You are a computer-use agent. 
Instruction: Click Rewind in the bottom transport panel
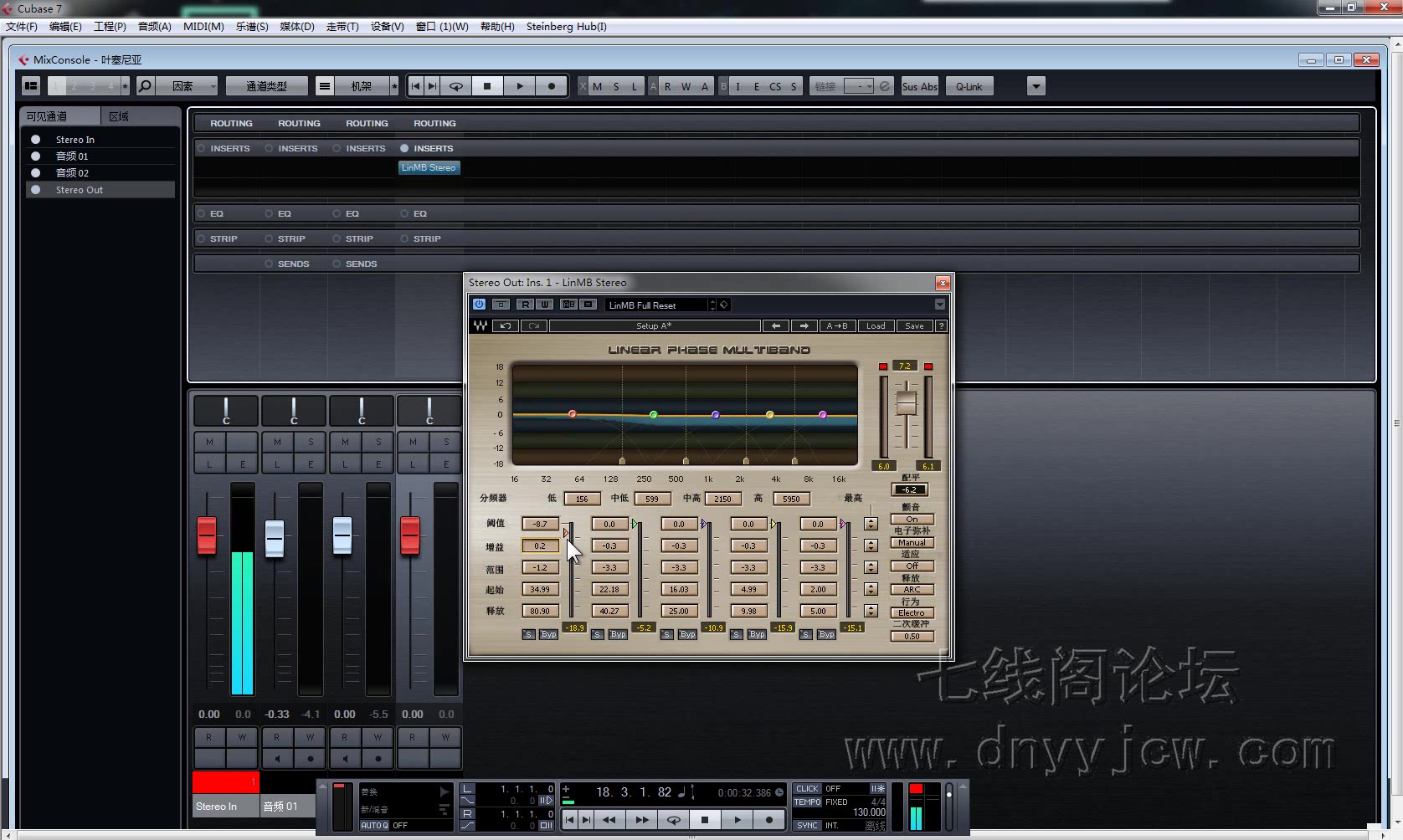tap(609, 820)
